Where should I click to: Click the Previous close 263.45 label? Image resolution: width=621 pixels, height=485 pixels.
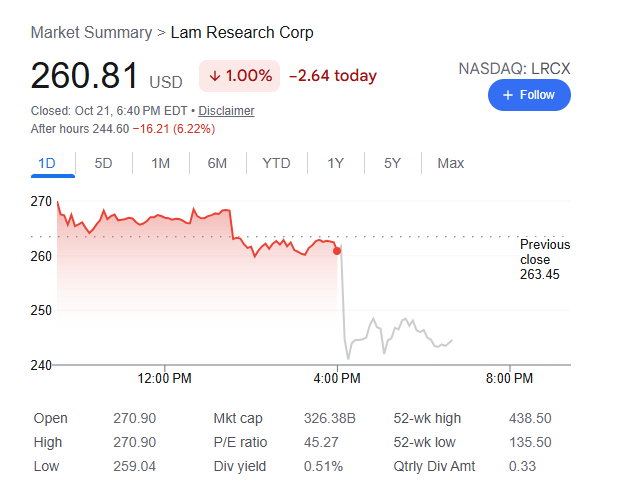(x=545, y=259)
